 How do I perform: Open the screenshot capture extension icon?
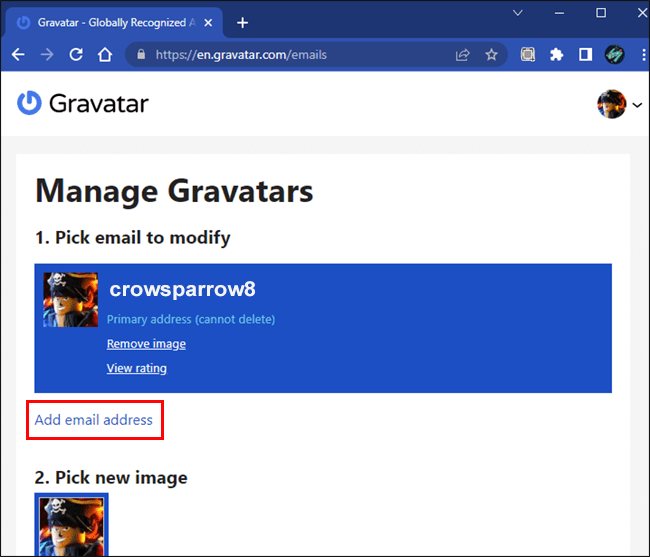pos(528,54)
